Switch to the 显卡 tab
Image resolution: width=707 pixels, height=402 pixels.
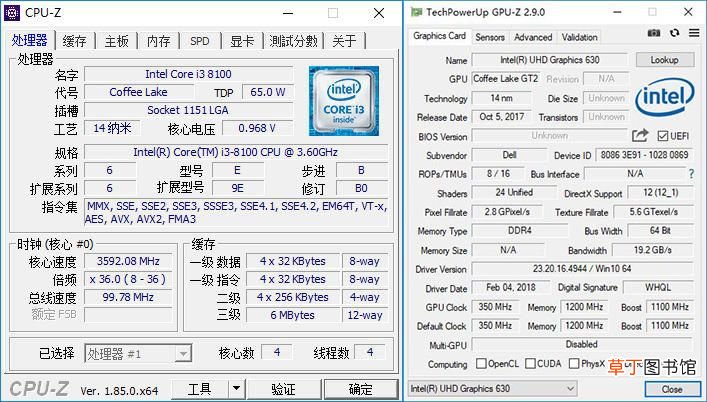(242, 41)
